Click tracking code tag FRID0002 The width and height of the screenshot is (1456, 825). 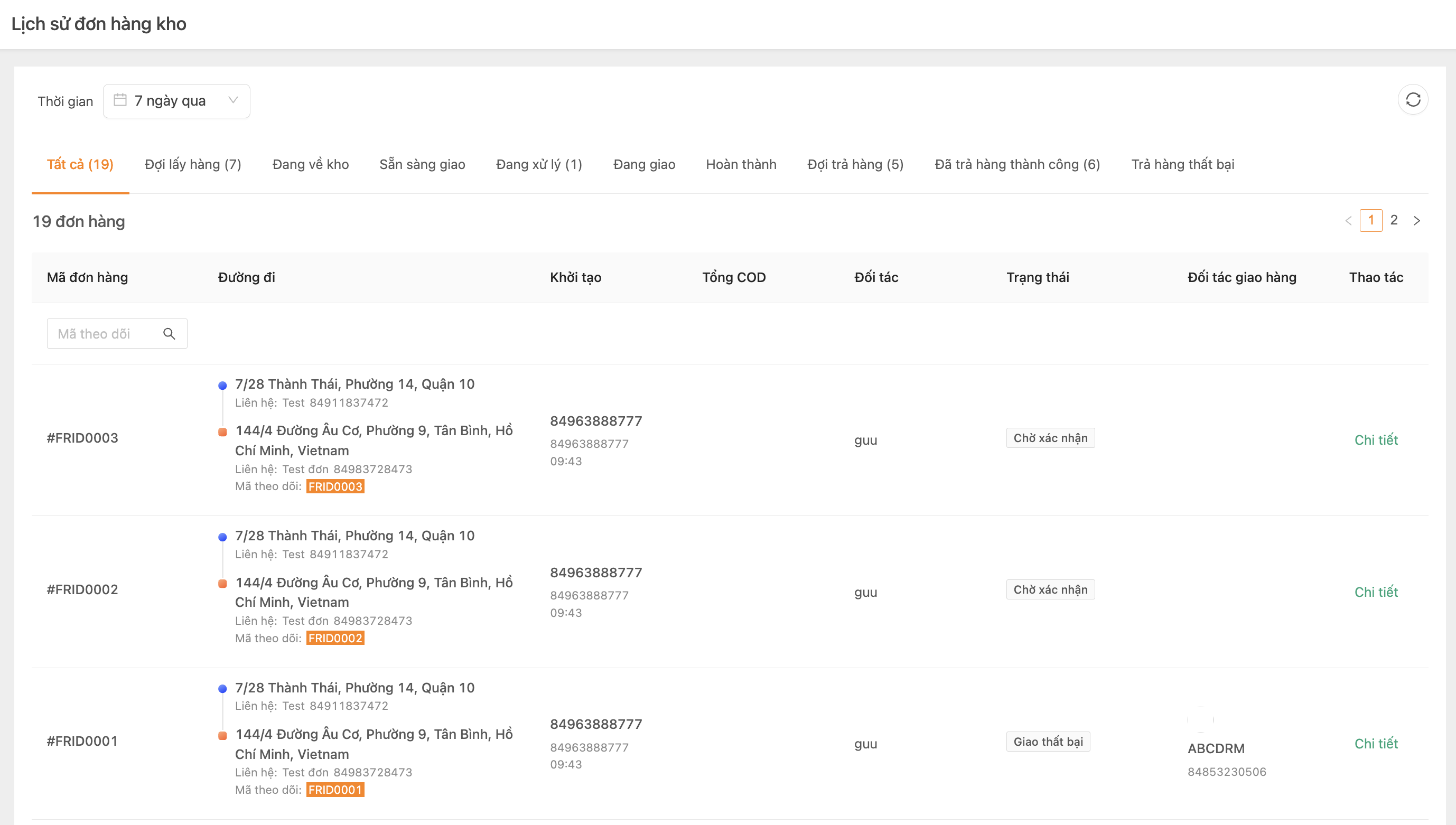pyautogui.click(x=335, y=638)
